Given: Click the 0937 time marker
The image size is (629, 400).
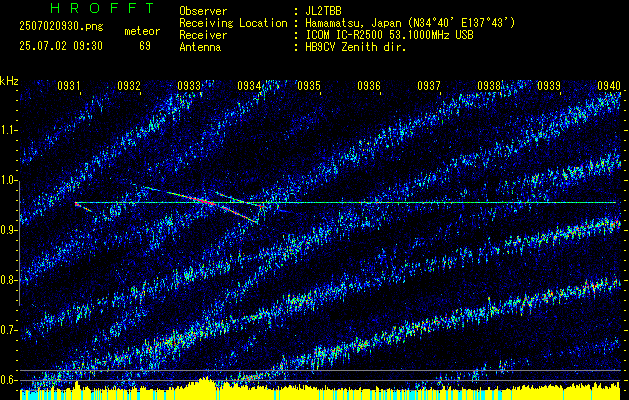Looking at the screenshot, I should 429,85.
